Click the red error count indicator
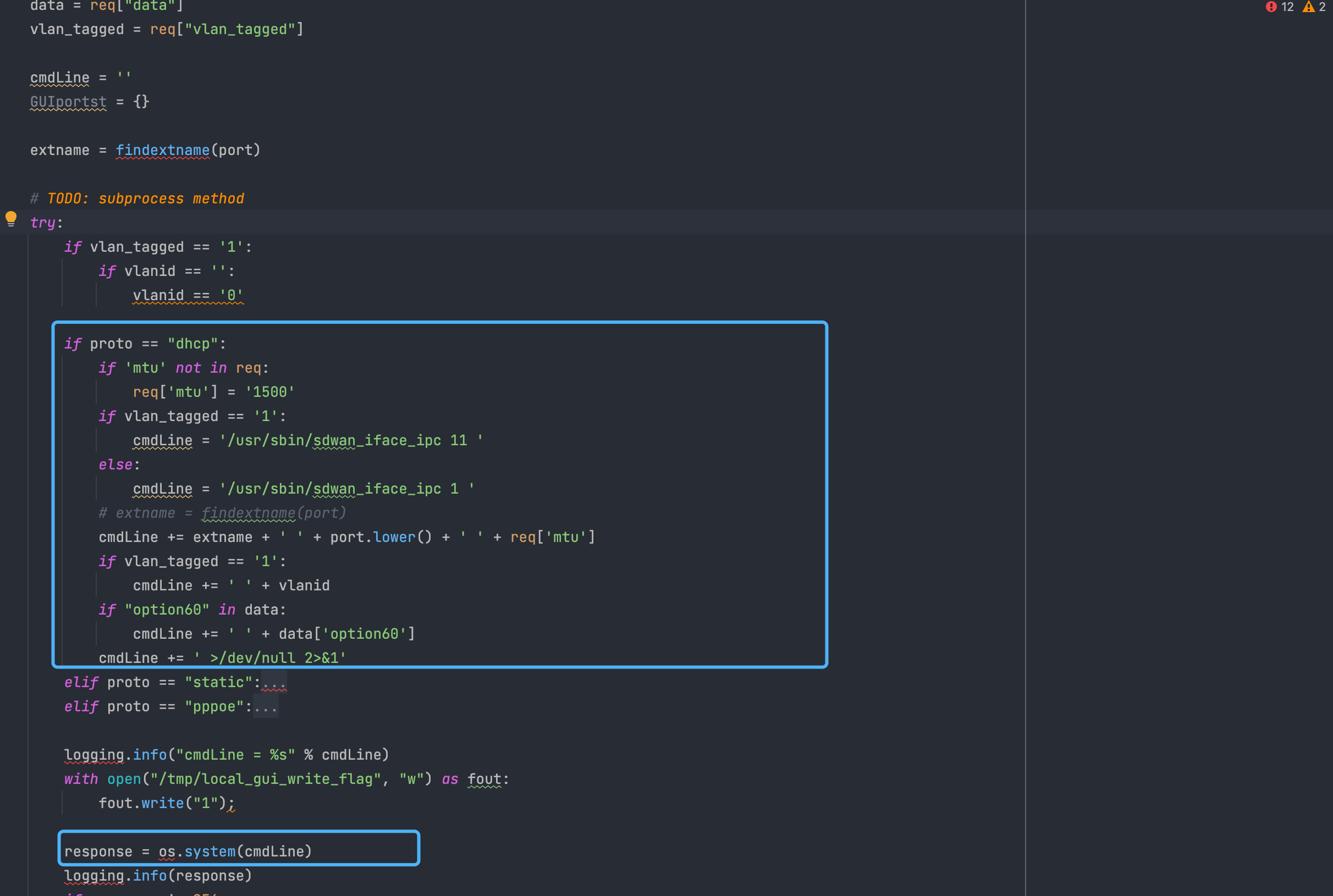The height and width of the screenshot is (896, 1333). [x=1279, y=7]
